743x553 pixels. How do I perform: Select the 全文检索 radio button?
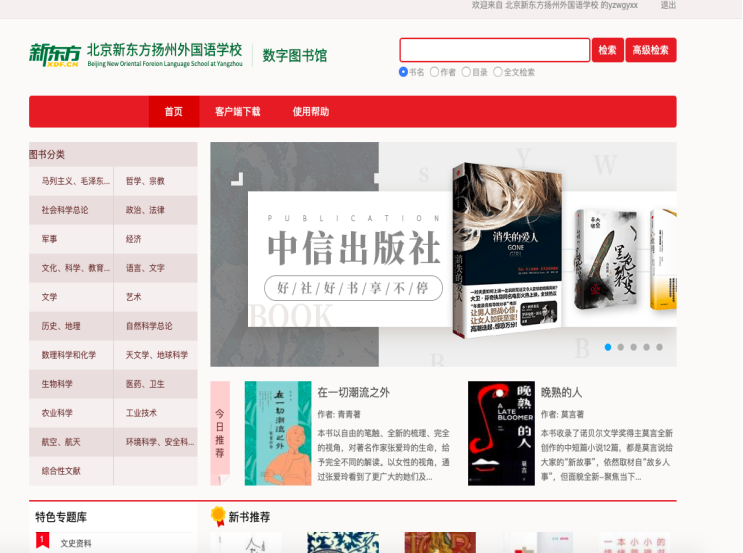point(498,72)
